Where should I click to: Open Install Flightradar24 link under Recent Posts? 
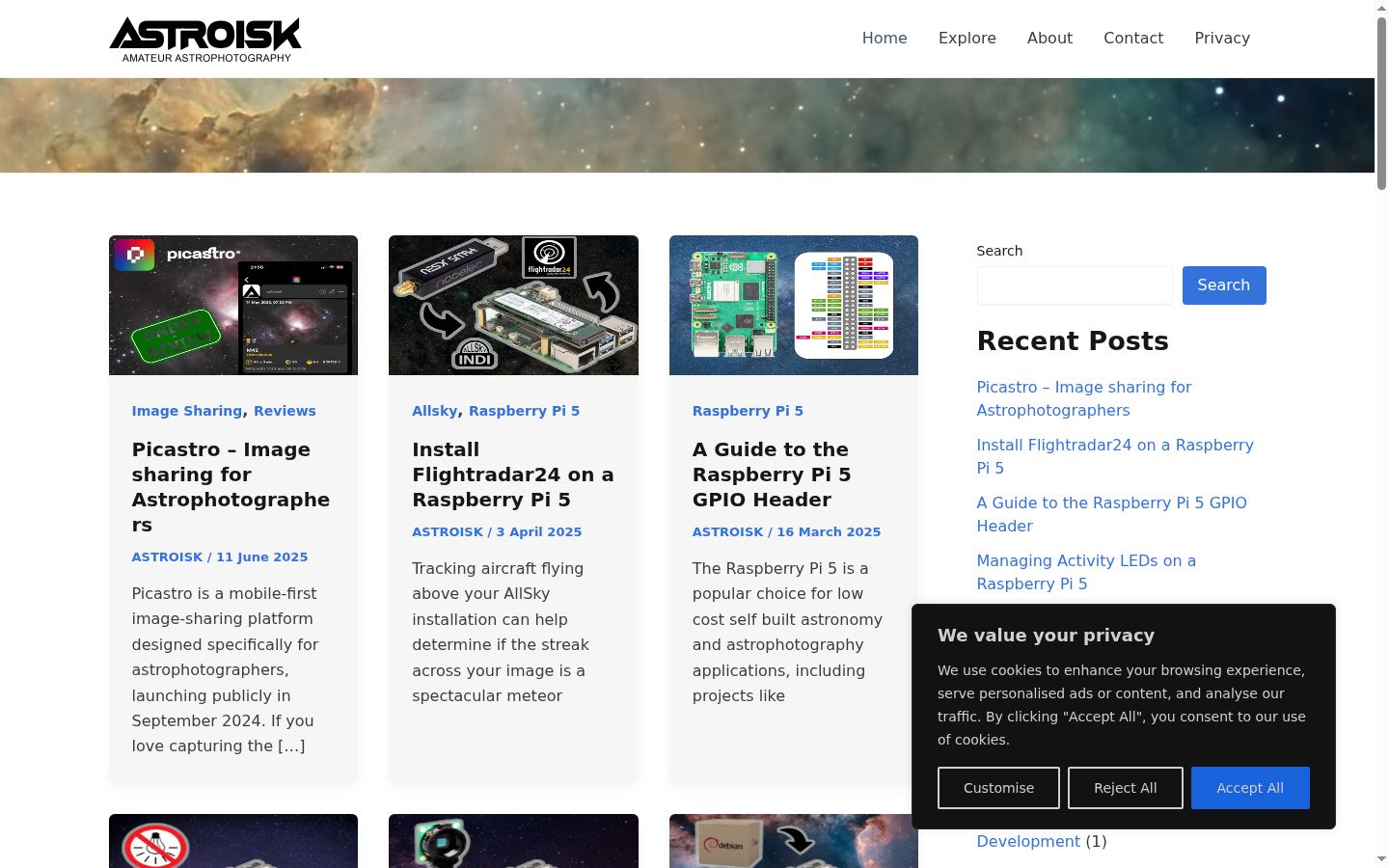pyautogui.click(x=1115, y=456)
